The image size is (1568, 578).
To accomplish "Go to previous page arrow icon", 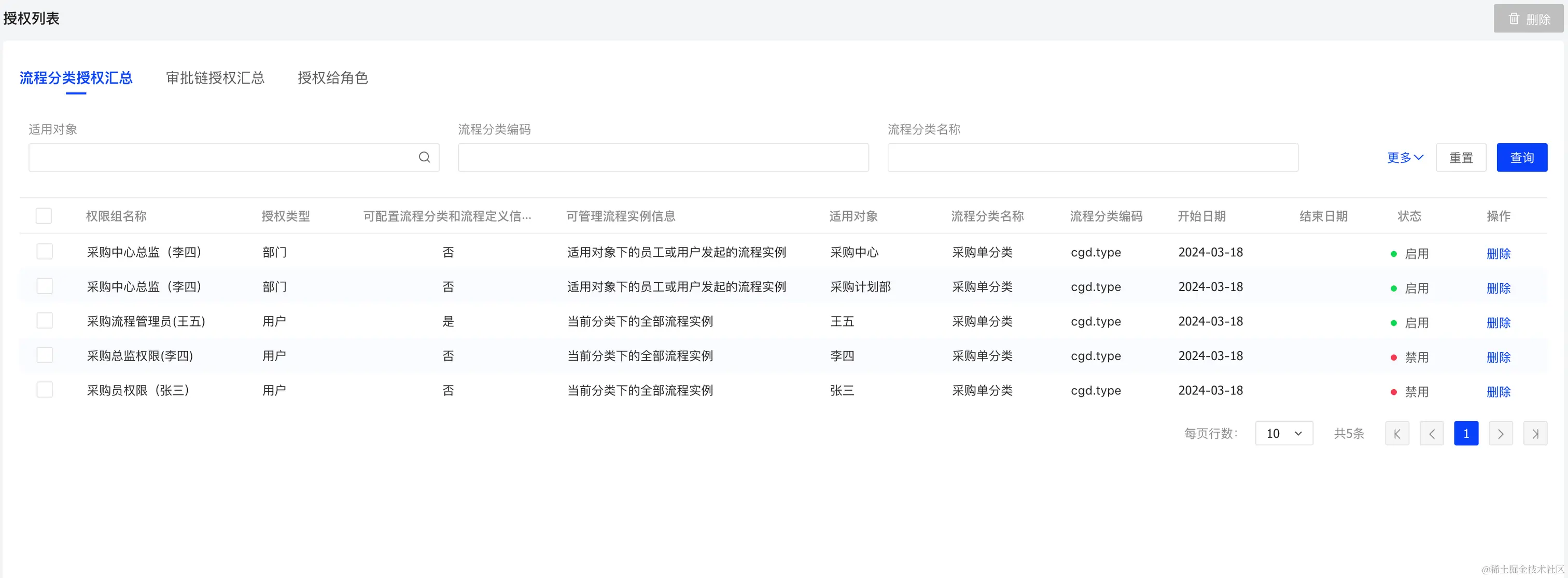I will pos(1431,434).
